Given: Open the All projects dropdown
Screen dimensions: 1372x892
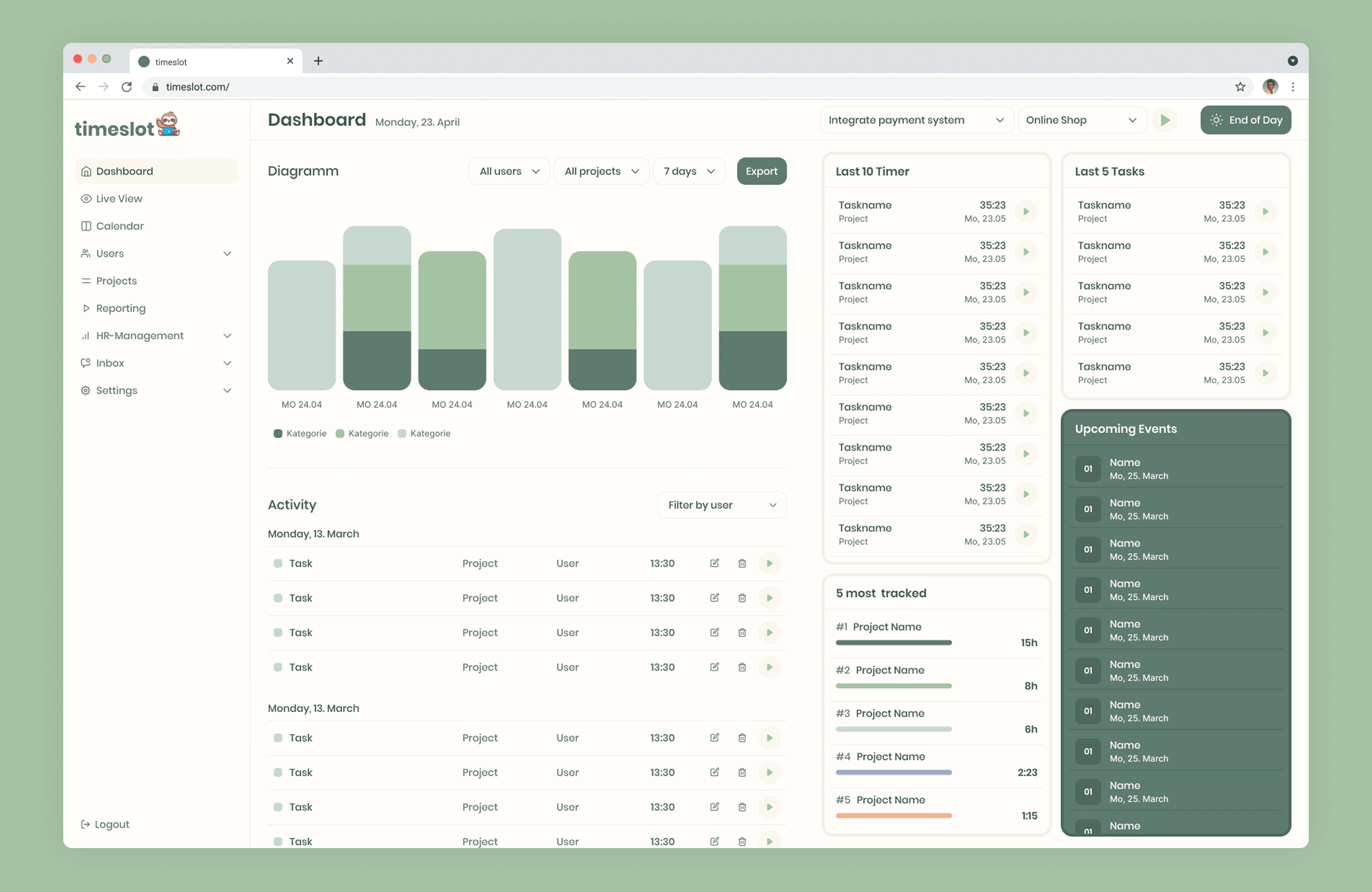Looking at the screenshot, I should coord(601,170).
